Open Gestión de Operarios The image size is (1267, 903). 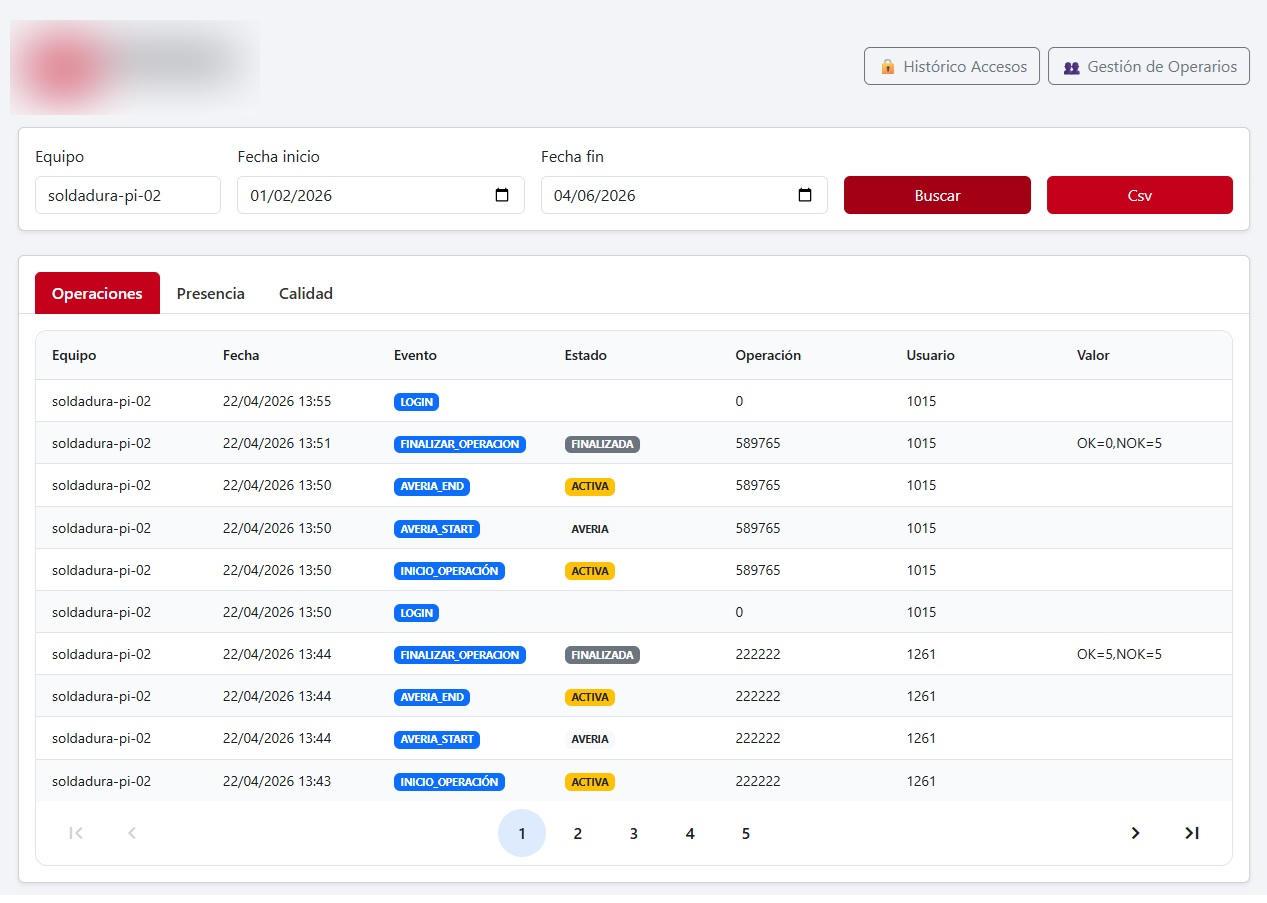point(1149,67)
